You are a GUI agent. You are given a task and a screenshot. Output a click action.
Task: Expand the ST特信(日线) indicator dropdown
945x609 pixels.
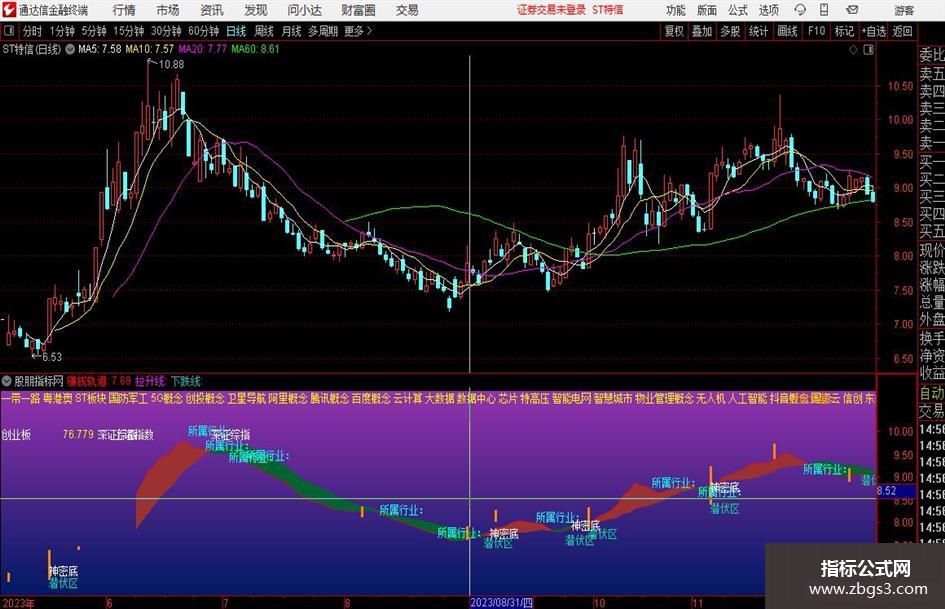tap(70, 49)
